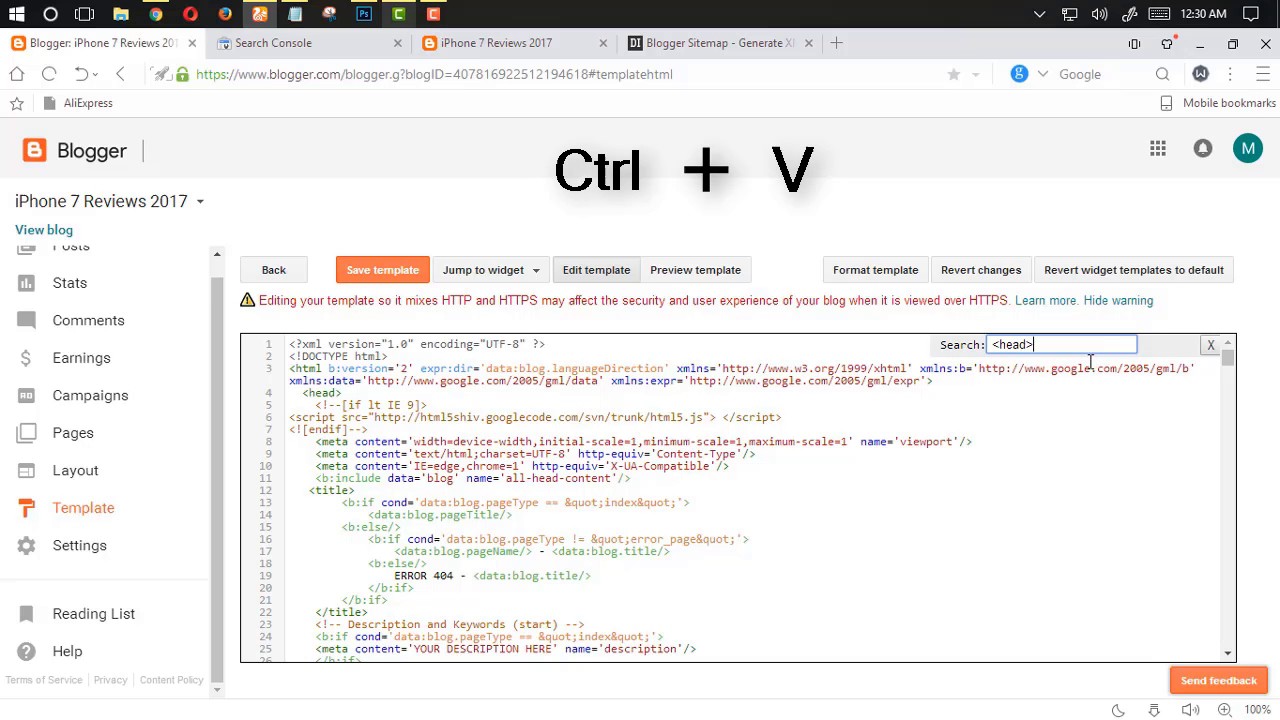Click Settings gear icon in sidebar

(27, 545)
